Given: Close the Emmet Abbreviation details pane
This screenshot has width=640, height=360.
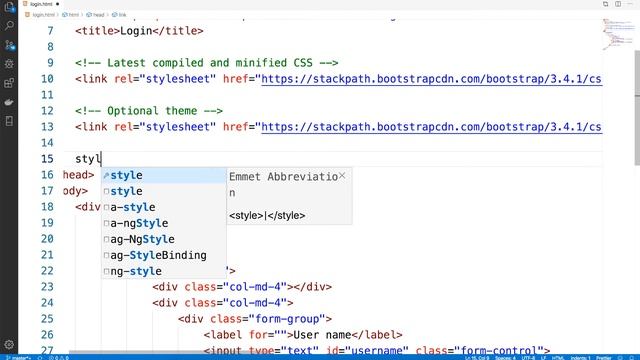Looking at the screenshot, I should pyautogui.click(x=342, y=176).
